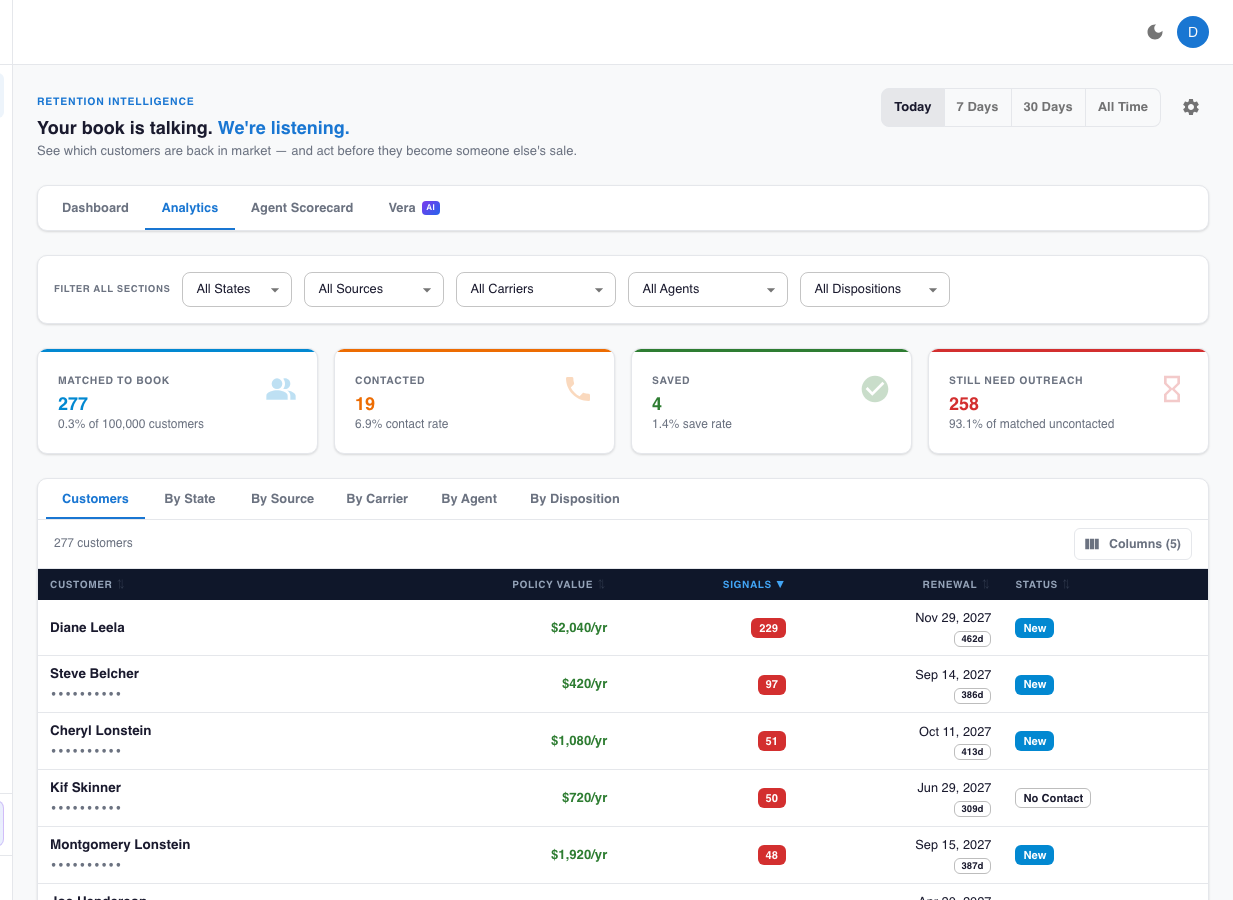Viewport: 1233px width, 900px height.
Task: Click the 97 signals badge
Action: click(772, 685)
